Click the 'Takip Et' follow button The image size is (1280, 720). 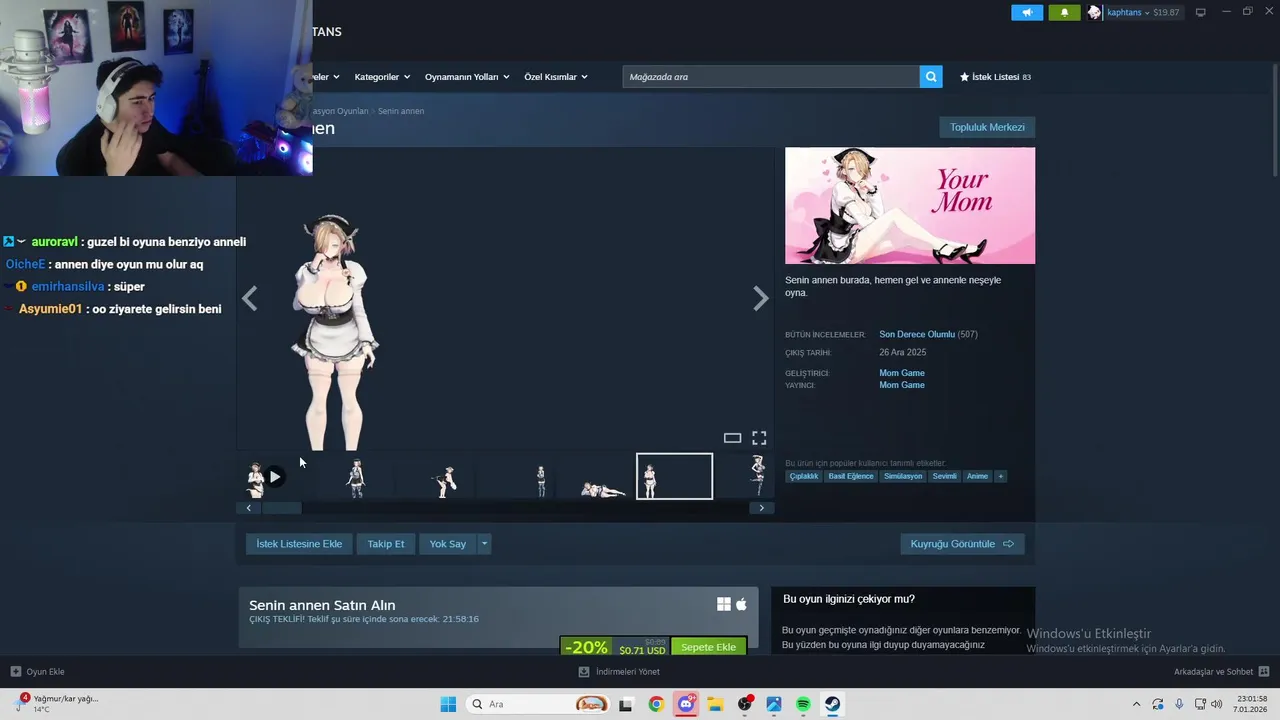386,544
